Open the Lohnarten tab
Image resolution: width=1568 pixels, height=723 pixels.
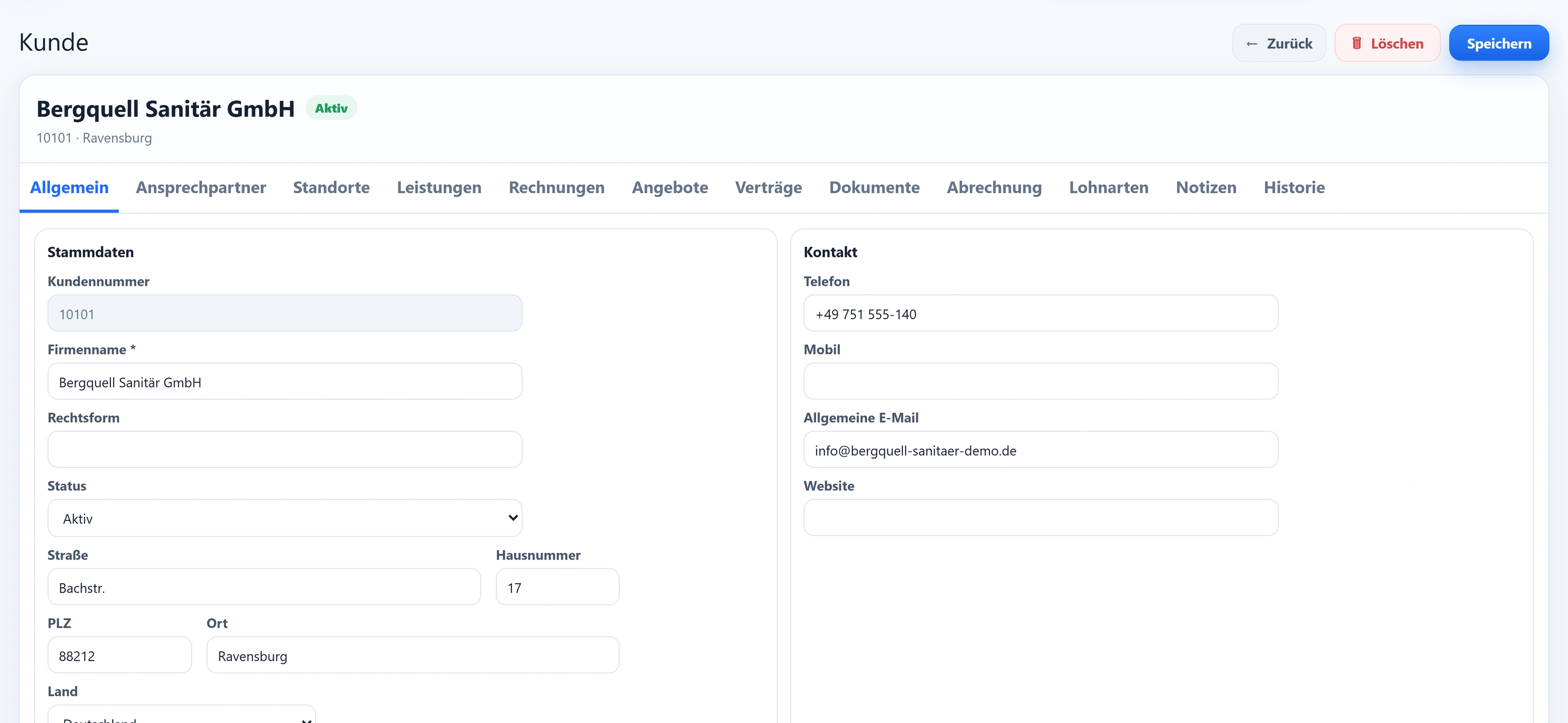(1109, 187)
